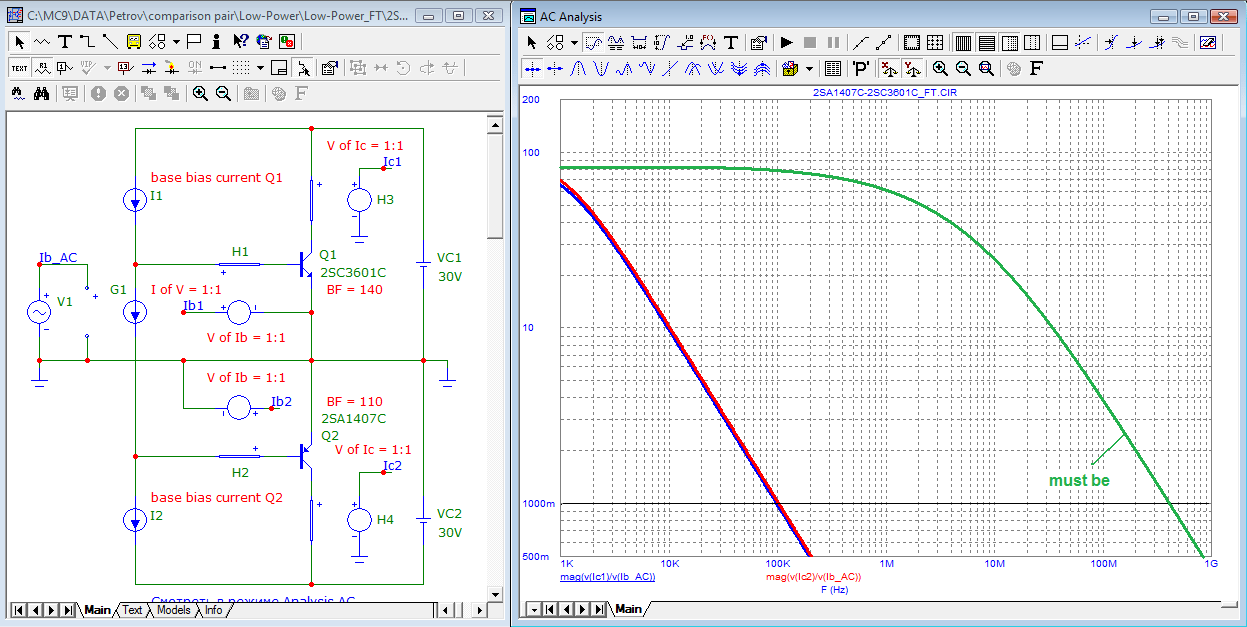Toggle the cross-hair cursor button
The height and width of the screenshot is (627, 1247).
[x=302, y=68]
